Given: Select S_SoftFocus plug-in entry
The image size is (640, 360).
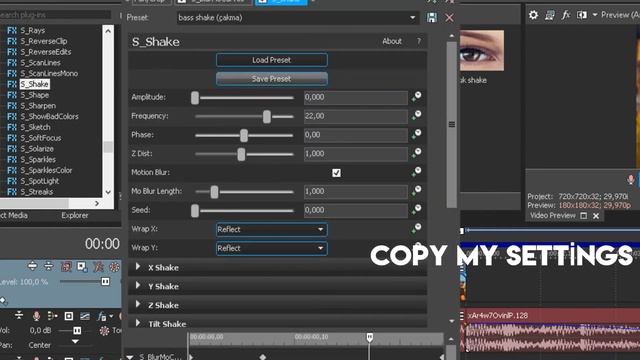Looking at the screenshot, I should (40, 138).
